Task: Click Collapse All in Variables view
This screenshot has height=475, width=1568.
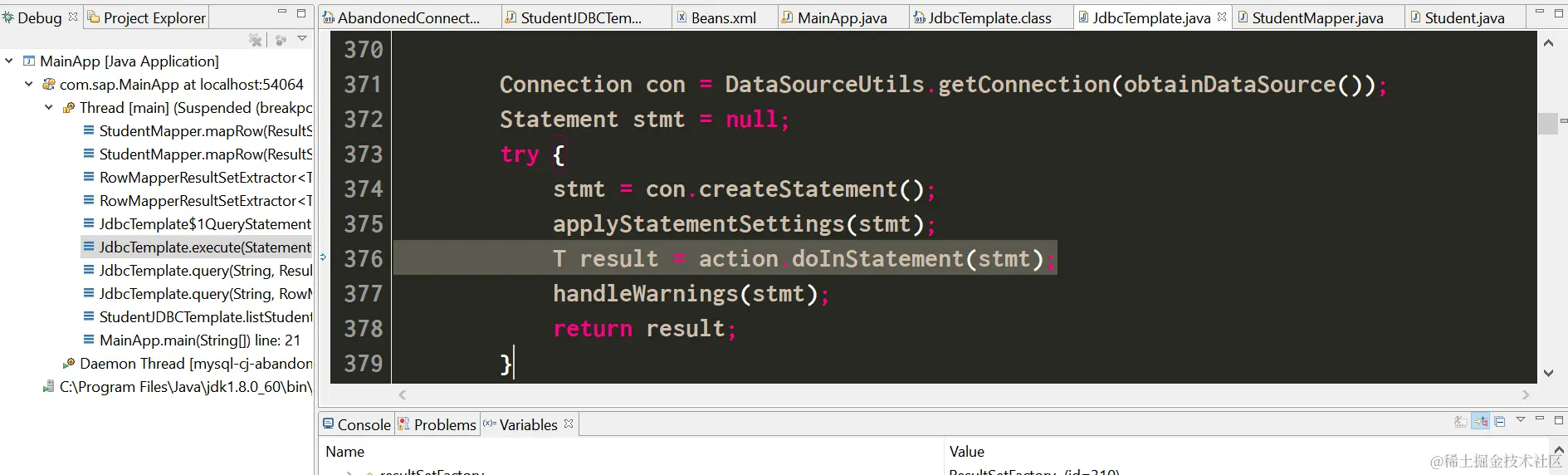Action: coord(1500,422)
